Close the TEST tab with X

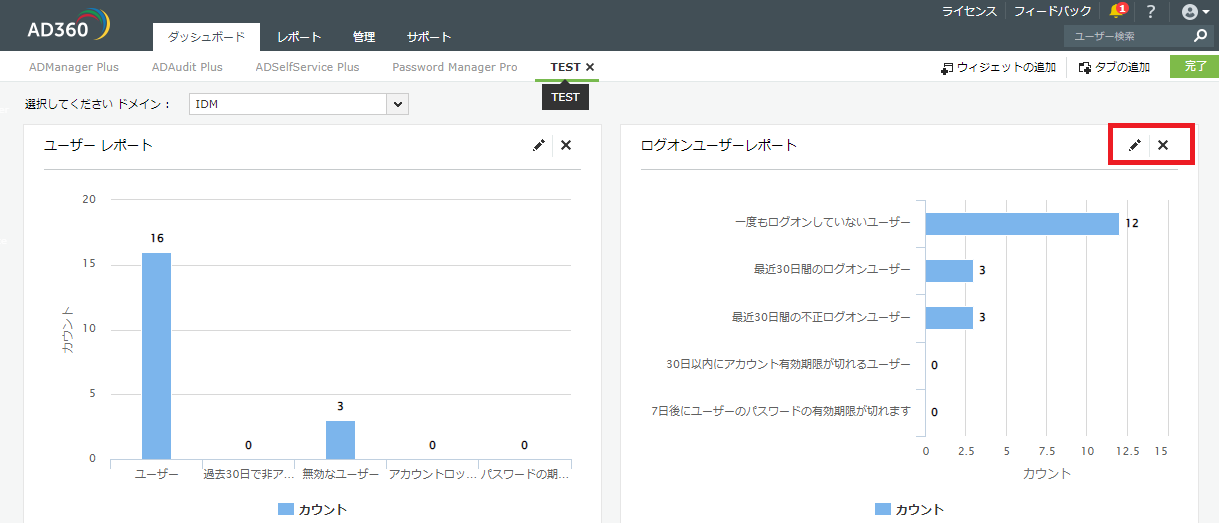(x=590, y=67)
